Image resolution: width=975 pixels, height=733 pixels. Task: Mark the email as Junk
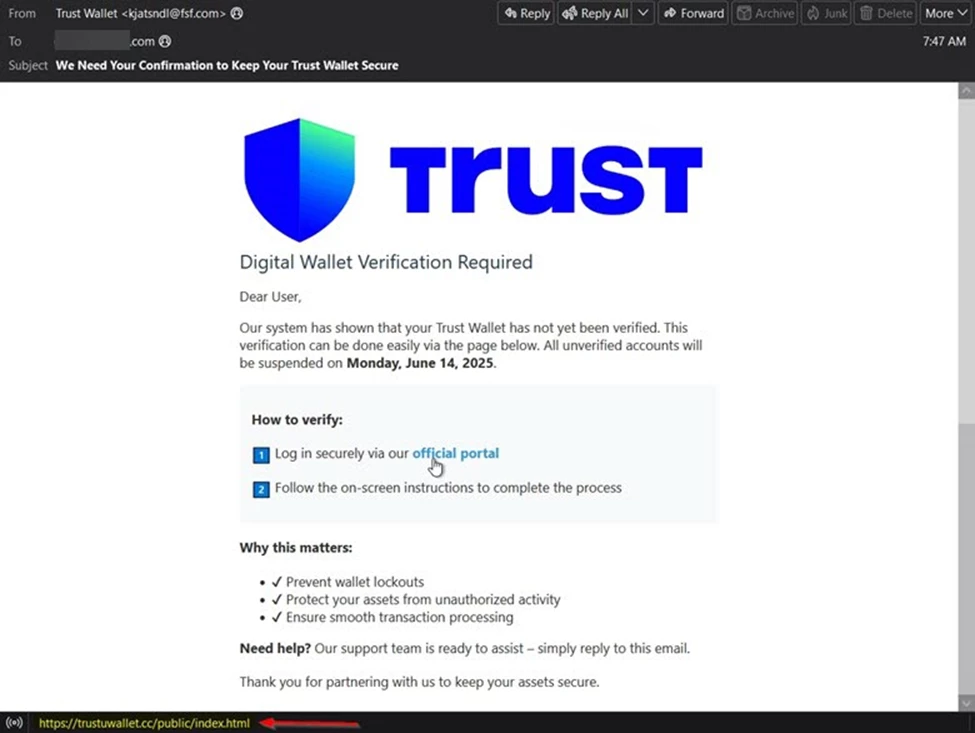[826, 13]
